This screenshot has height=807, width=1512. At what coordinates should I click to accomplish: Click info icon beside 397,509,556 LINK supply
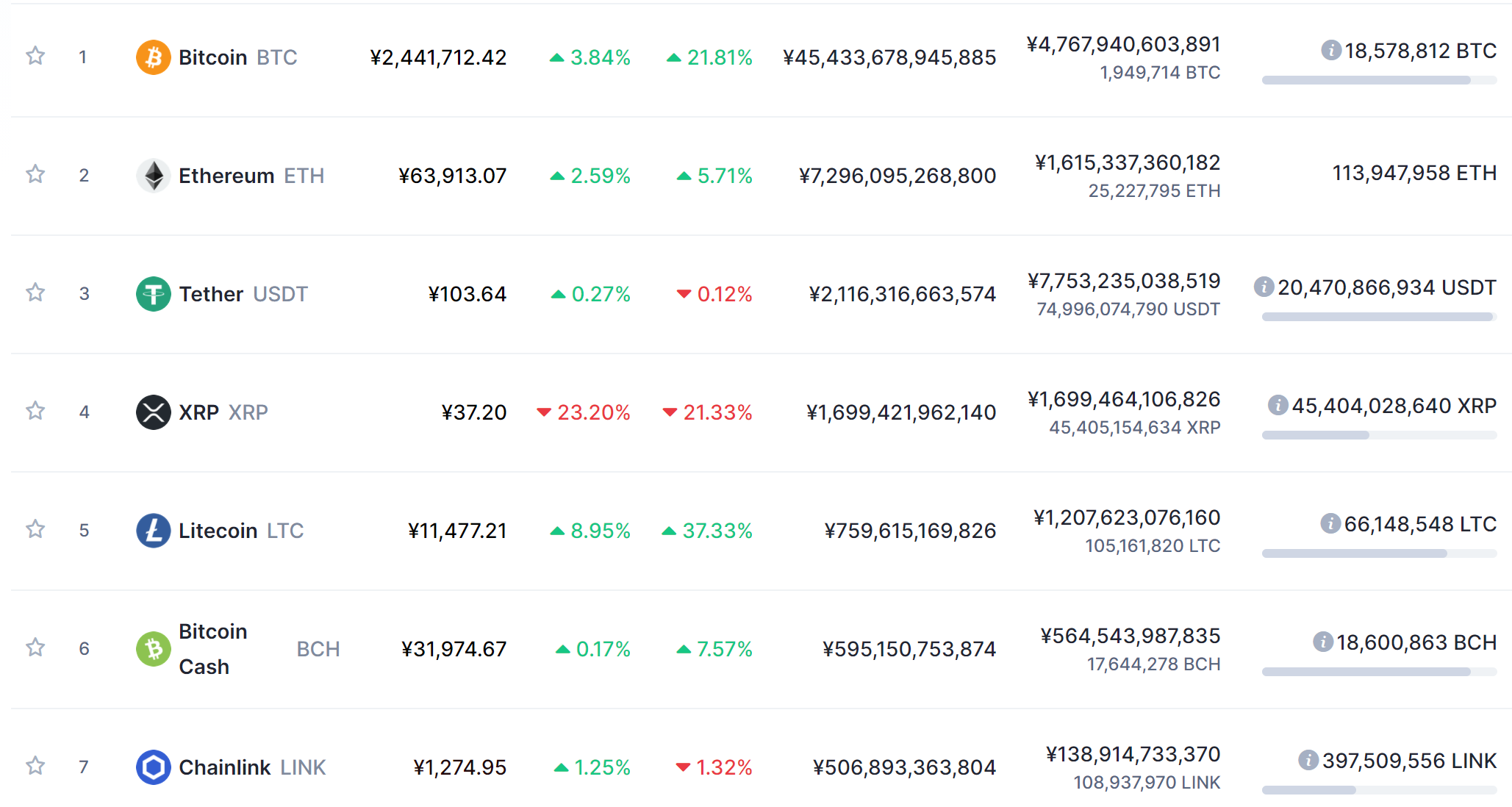(x=1308, y=760)
